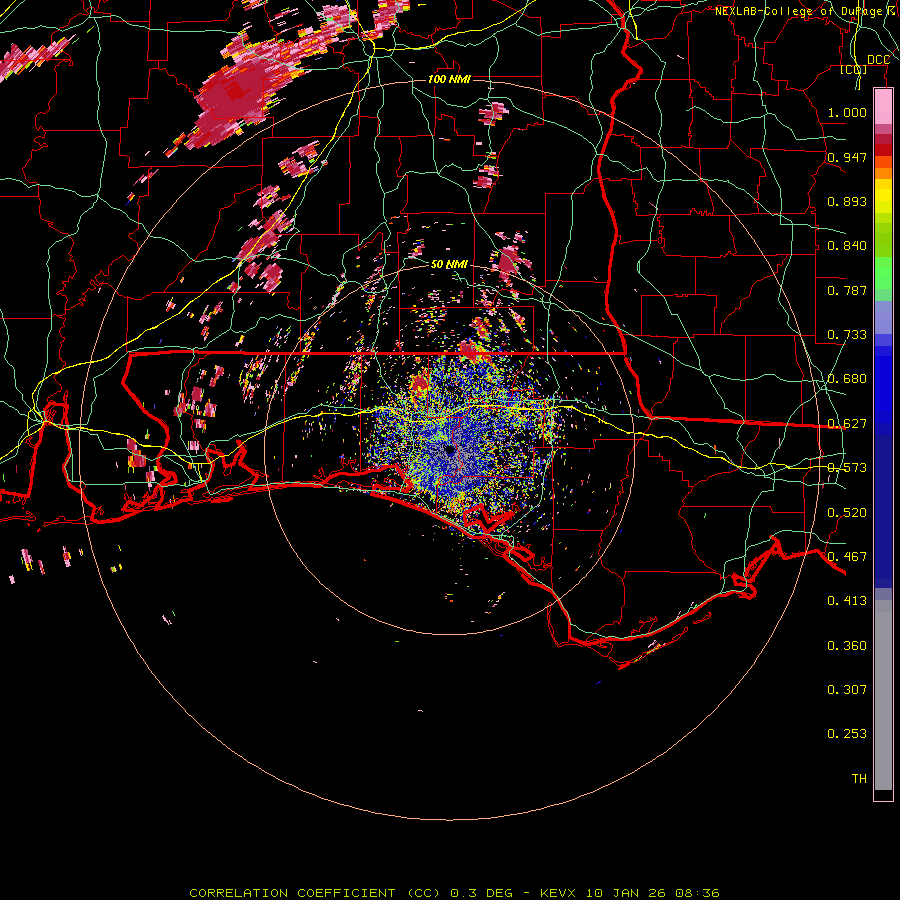This screenshot has height=900, width=900.
Task: Click the Correlation Coefficient caption at bottom
Action: [x=454, y=893]
